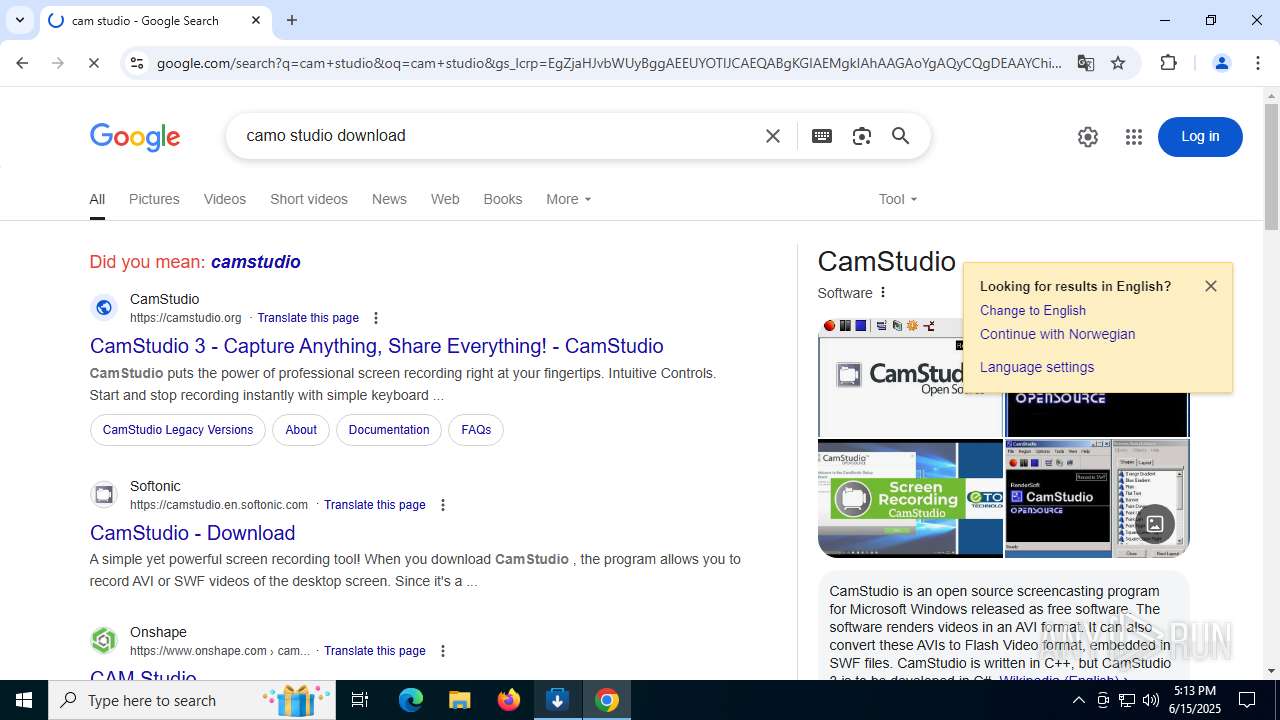Viewport: 1280px width, 720px height.
Task: Open a new browser tab
Action: (292, 20)
